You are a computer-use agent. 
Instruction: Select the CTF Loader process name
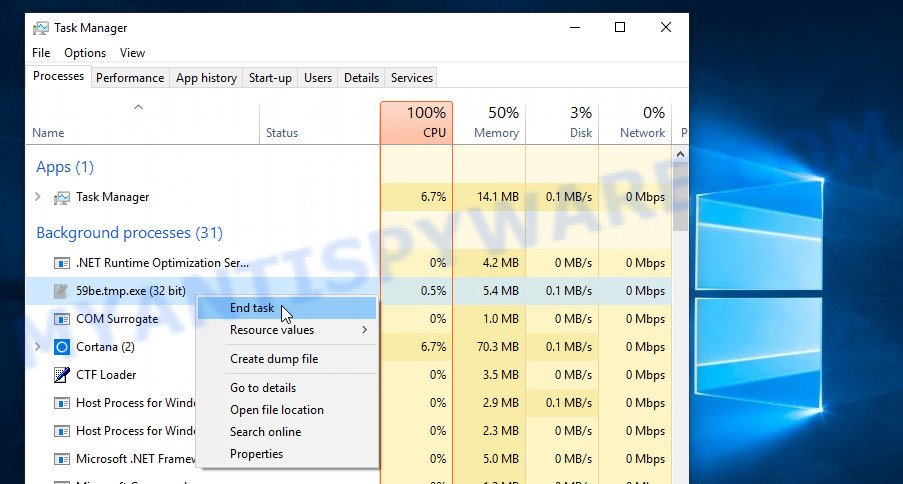pyautogui.click(x=106, y=375)
